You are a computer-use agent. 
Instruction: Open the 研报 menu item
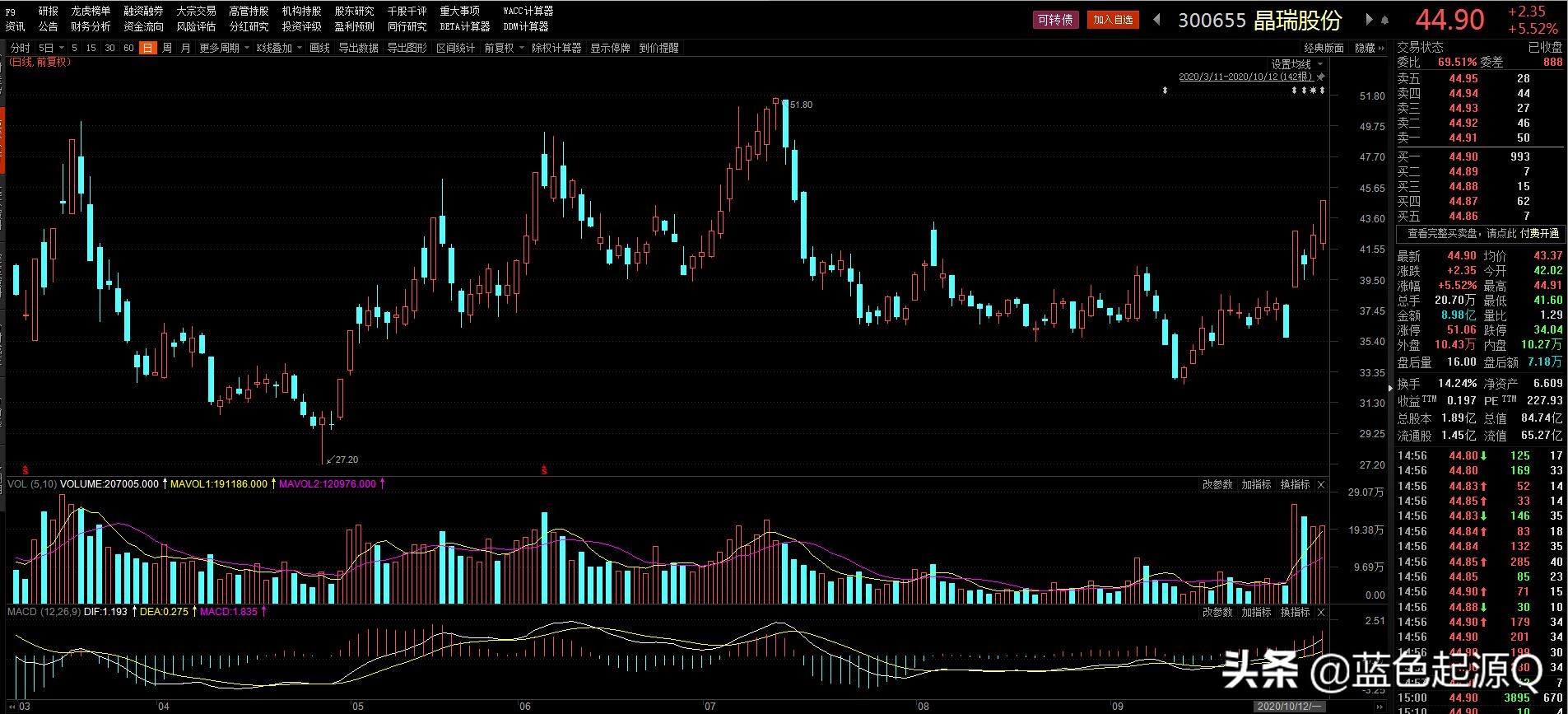pos(49,12)
